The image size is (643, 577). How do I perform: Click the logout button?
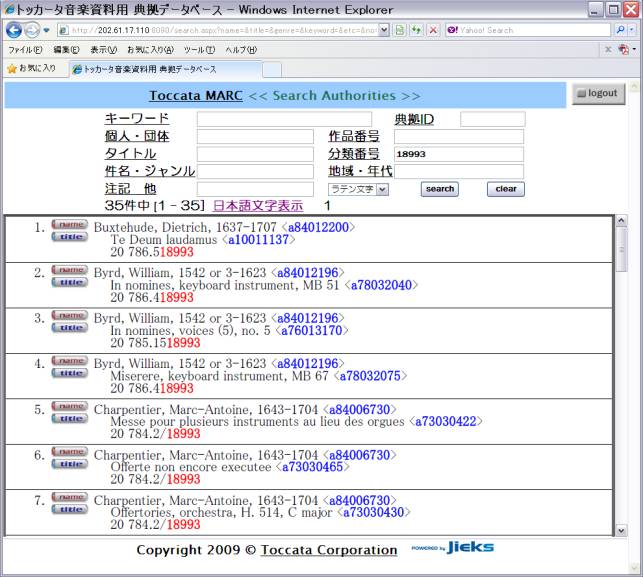point(598,94)
